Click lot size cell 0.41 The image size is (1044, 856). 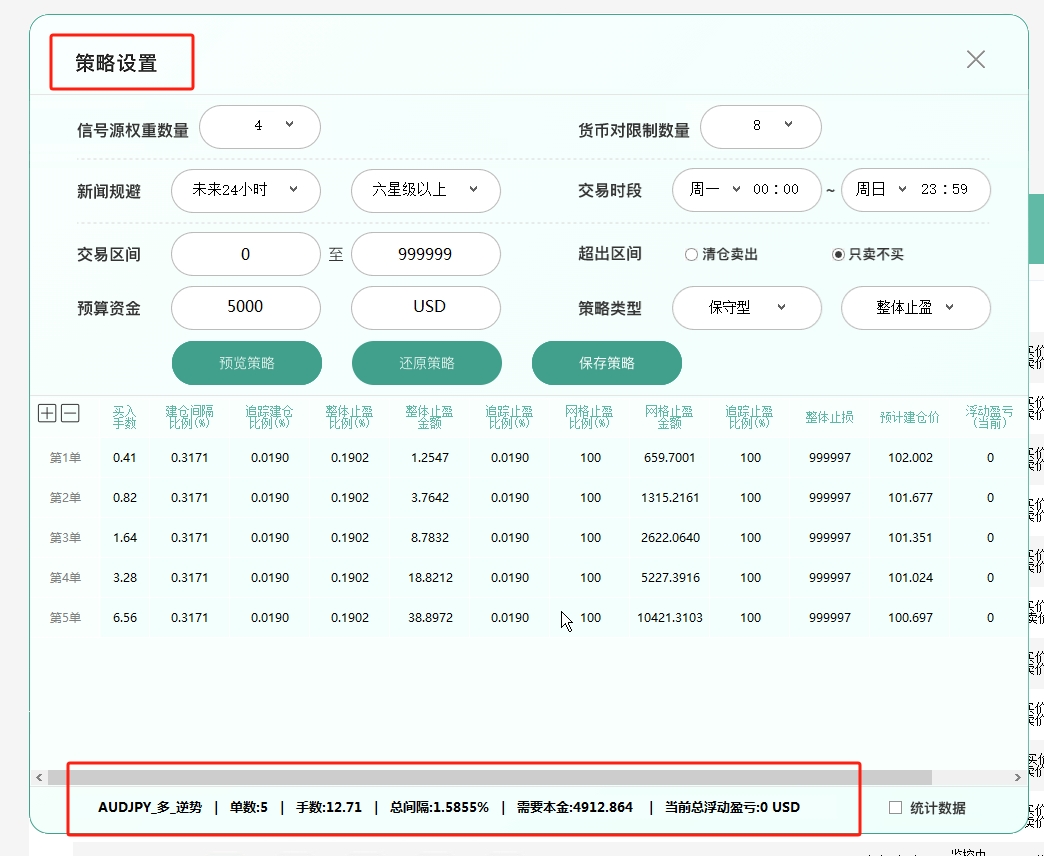(x=125, y=458)
